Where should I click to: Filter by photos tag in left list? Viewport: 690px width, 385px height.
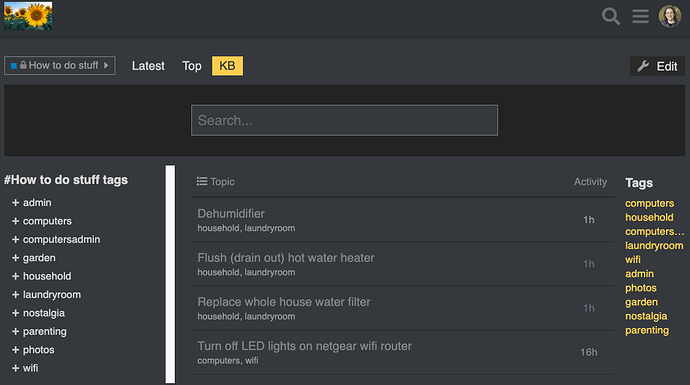click(39, 350)
